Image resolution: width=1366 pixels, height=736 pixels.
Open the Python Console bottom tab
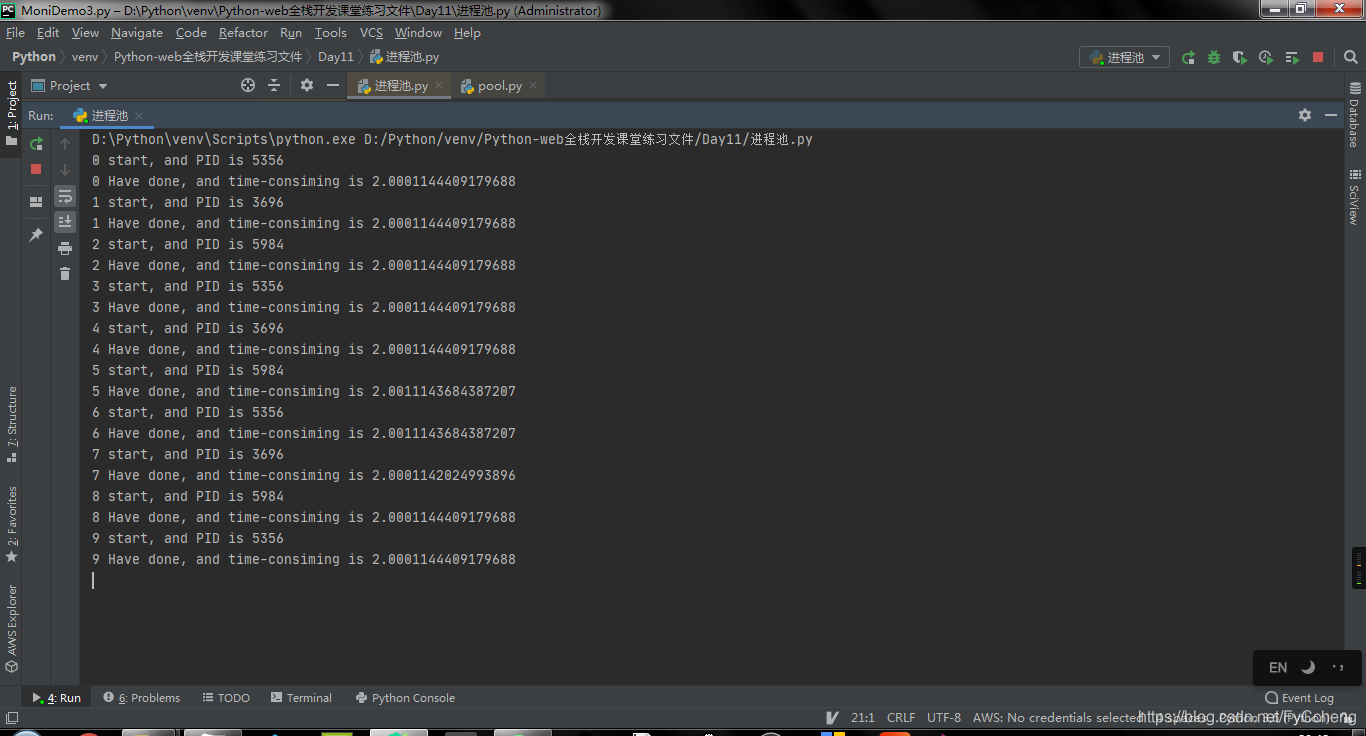(x=405, y=698)
